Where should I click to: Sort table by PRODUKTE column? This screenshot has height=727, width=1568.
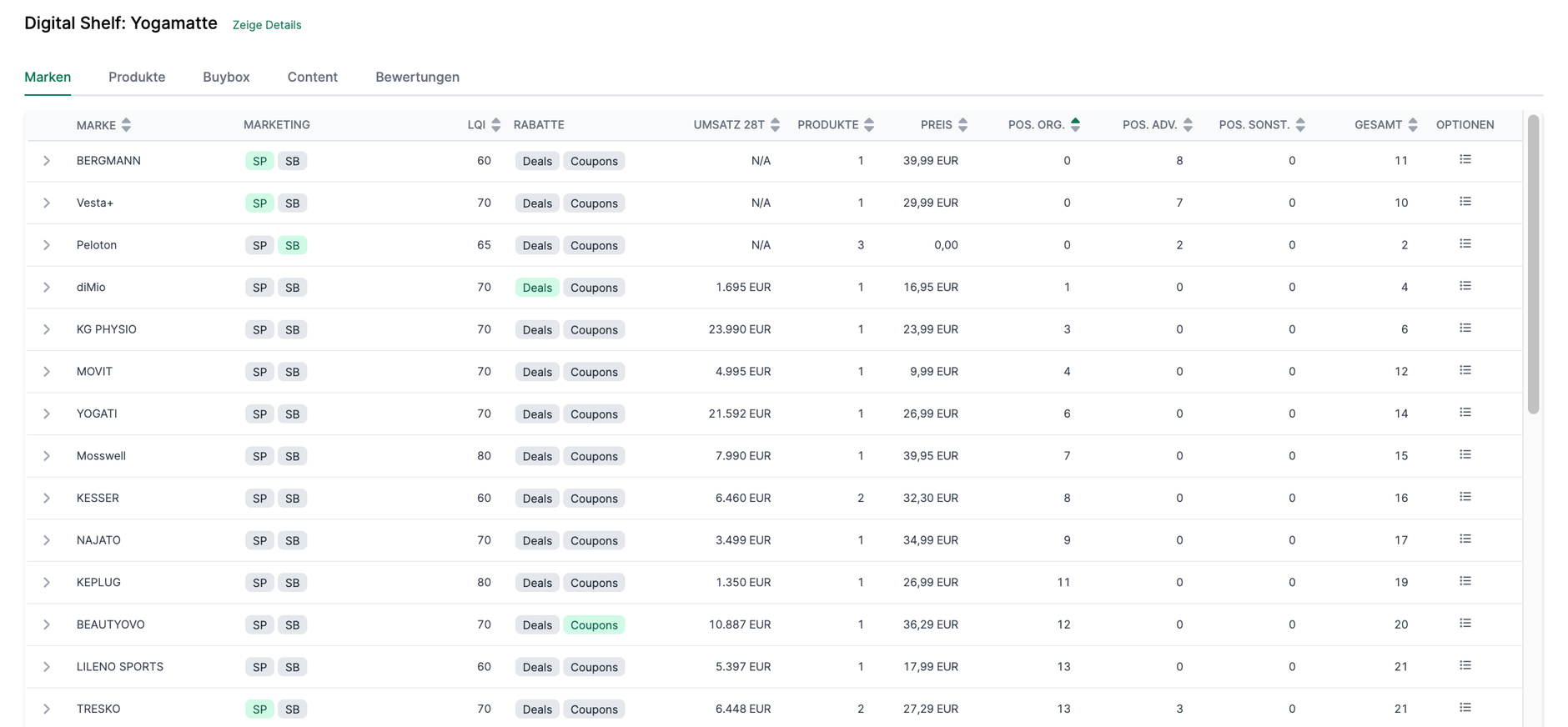coord(869,125)
